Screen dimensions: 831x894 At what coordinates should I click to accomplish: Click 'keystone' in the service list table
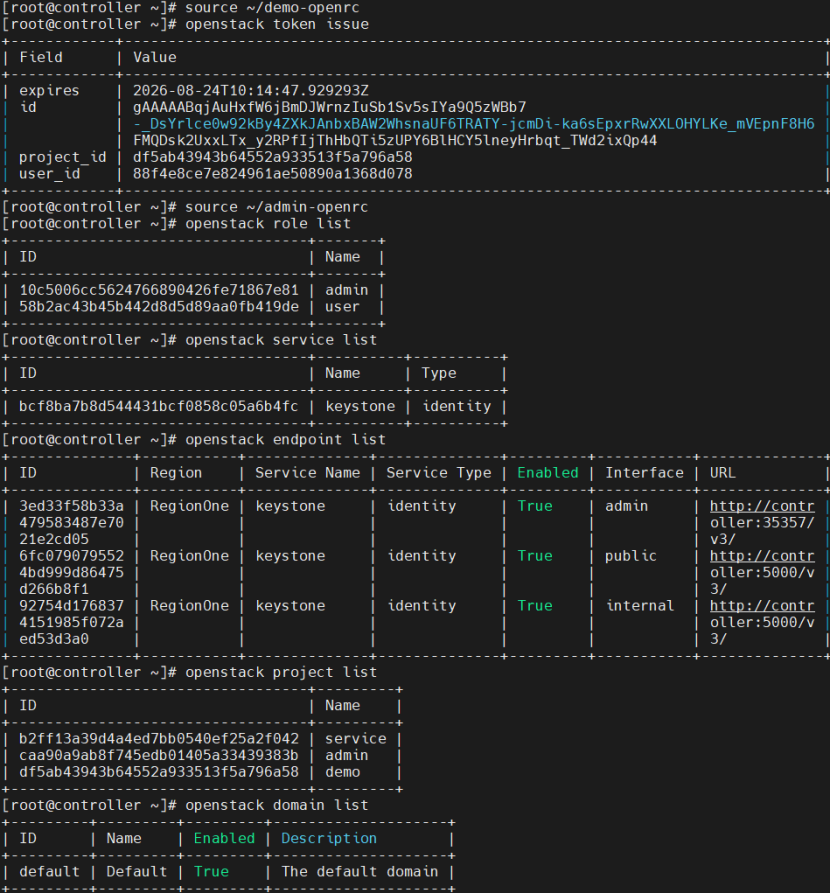click(x=360, y=407)
